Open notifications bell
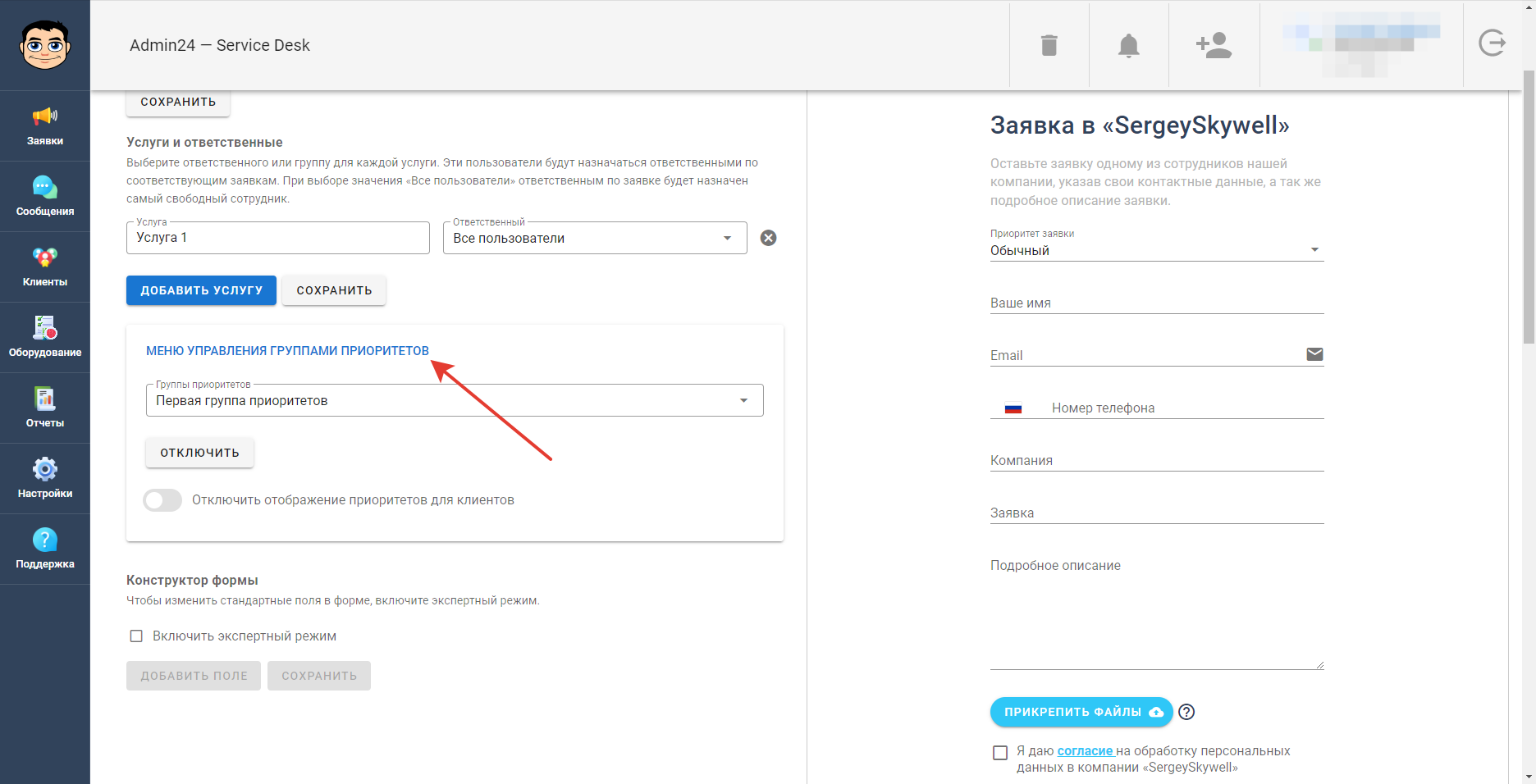Viewport: 1536px width, 784px height. [x=1129, y=45]
